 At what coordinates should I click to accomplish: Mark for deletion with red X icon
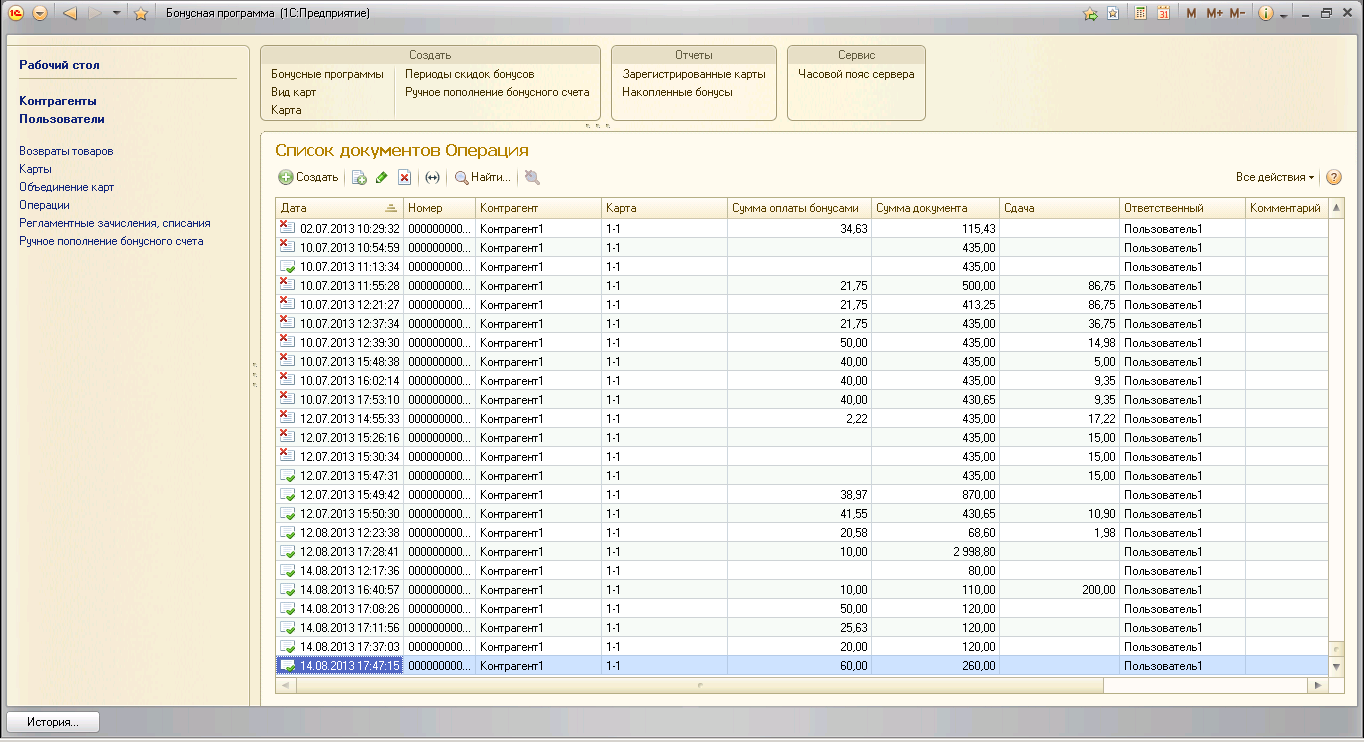405,177
